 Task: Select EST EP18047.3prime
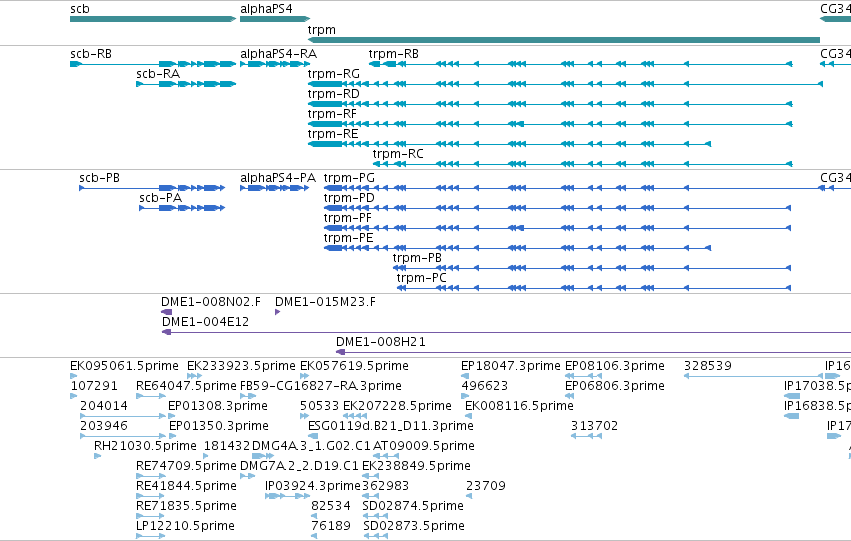tap(511, 366)
